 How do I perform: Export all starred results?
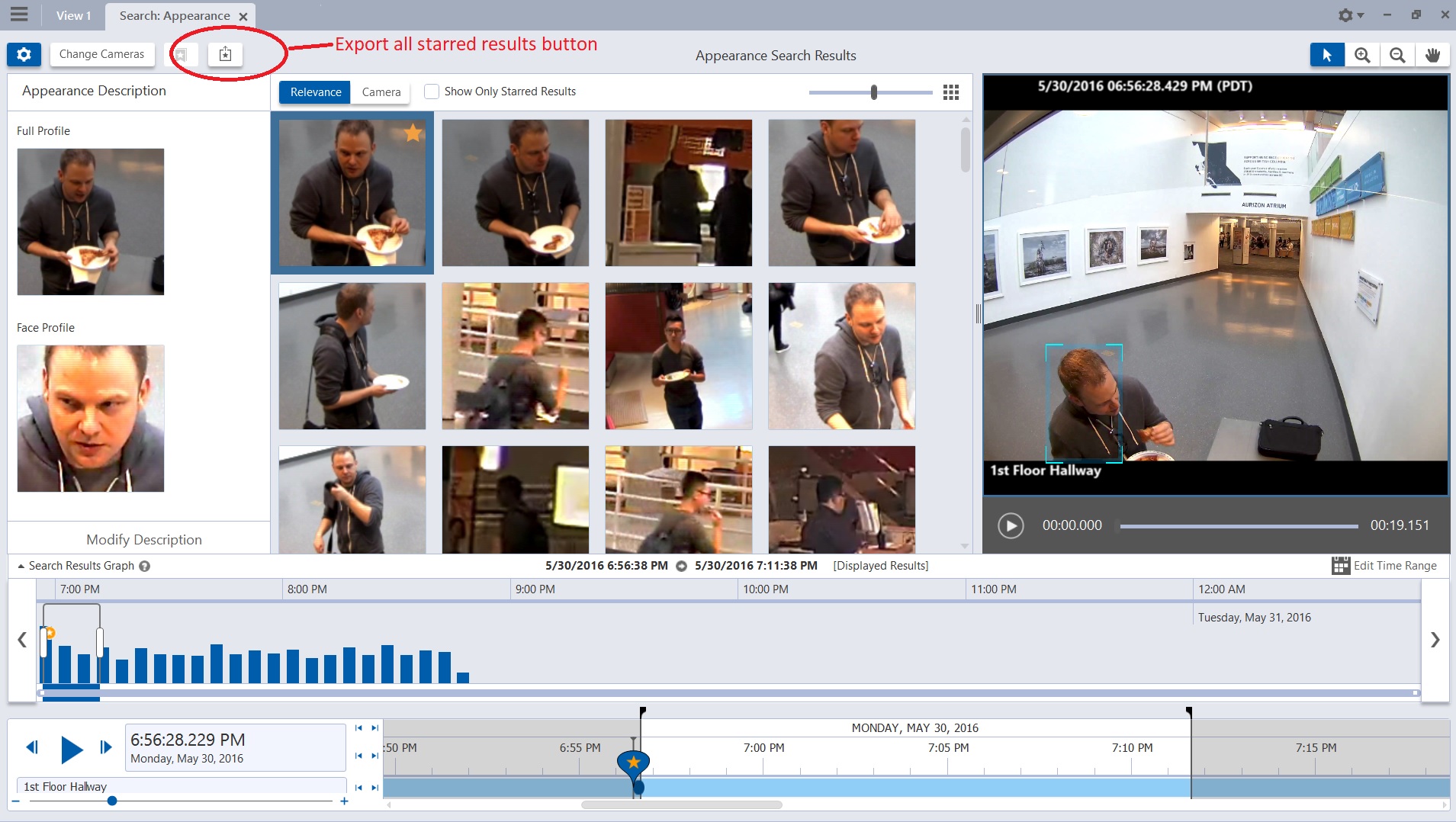point(224,53)
